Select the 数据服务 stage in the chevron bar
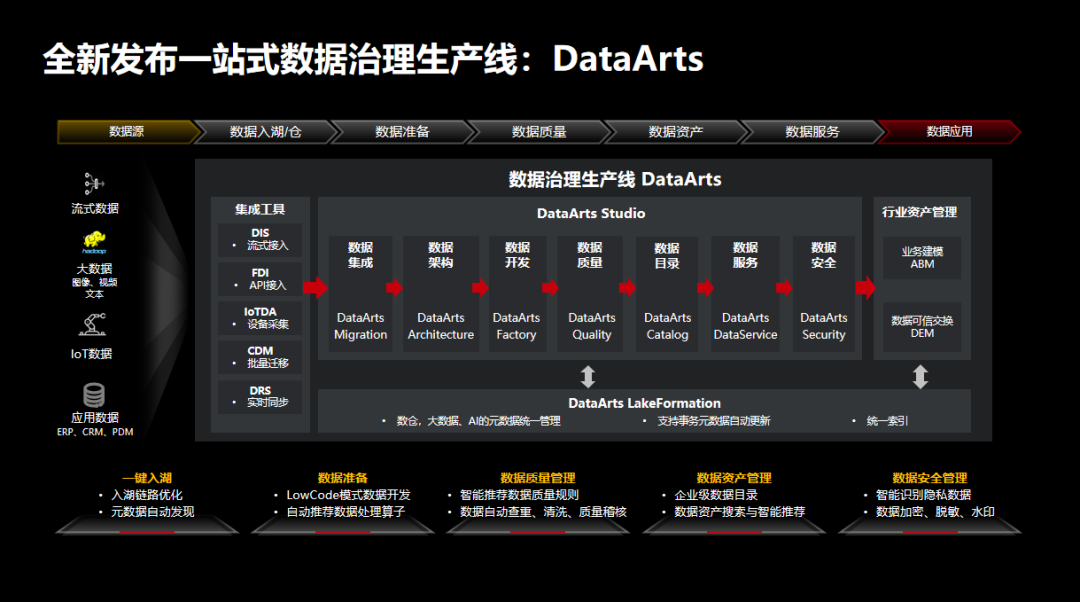1080x602 pixels. click(x=813, y=132)
